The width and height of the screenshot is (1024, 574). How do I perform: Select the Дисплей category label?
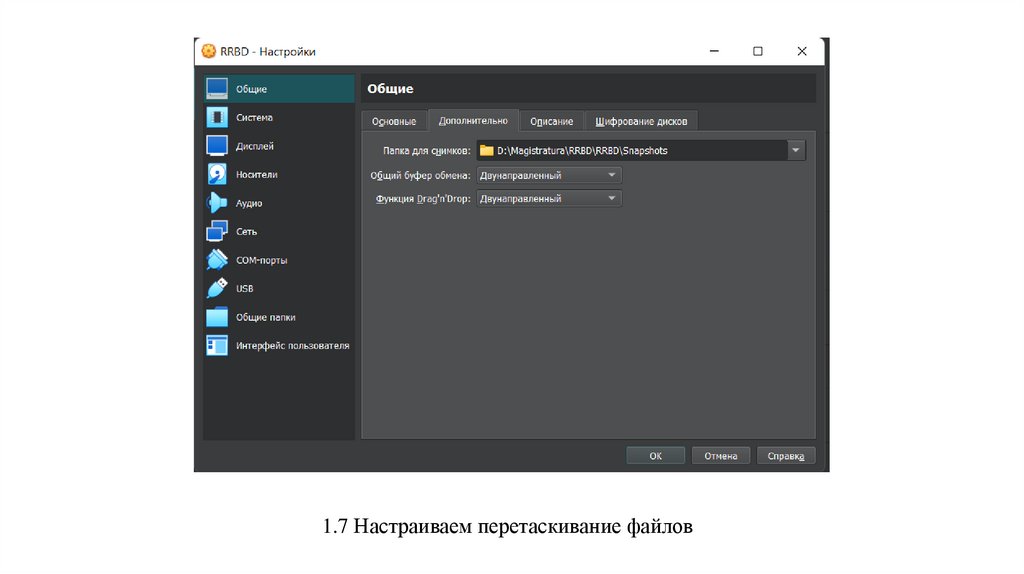click(x=255, y=146)
